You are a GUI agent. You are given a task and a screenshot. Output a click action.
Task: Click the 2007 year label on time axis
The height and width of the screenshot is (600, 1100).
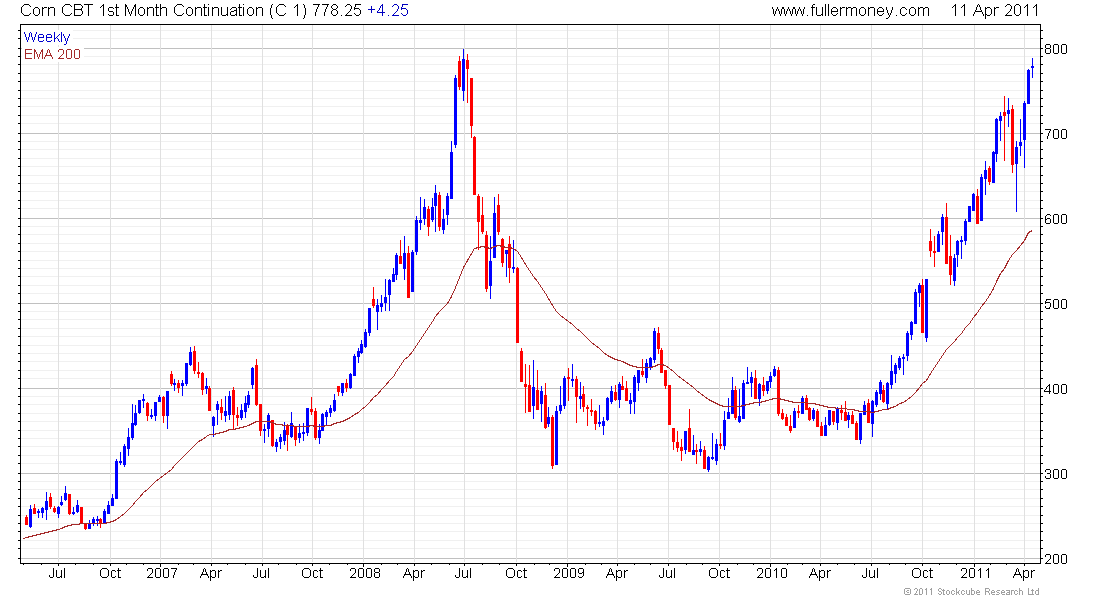pos(161,573)
